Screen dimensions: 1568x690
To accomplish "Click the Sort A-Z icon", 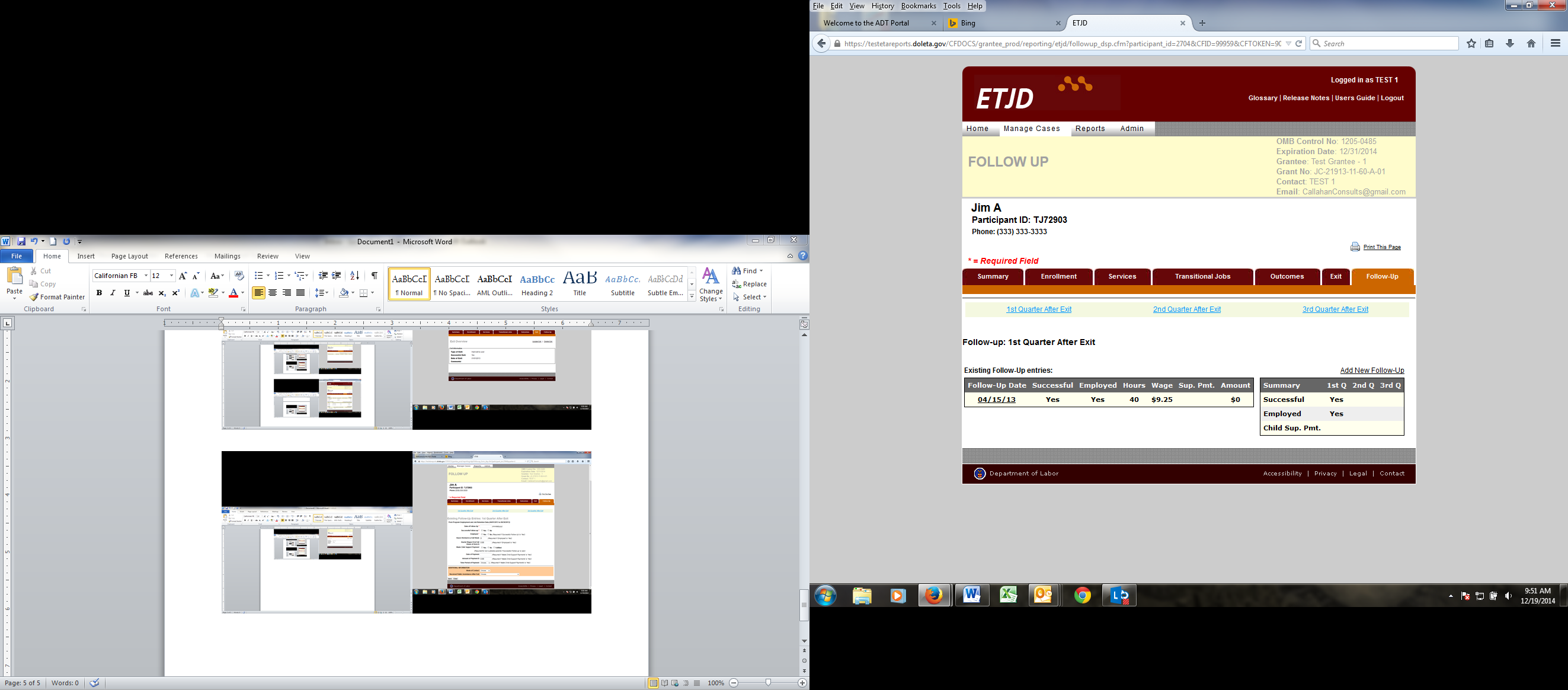I will tap(354, 276).
